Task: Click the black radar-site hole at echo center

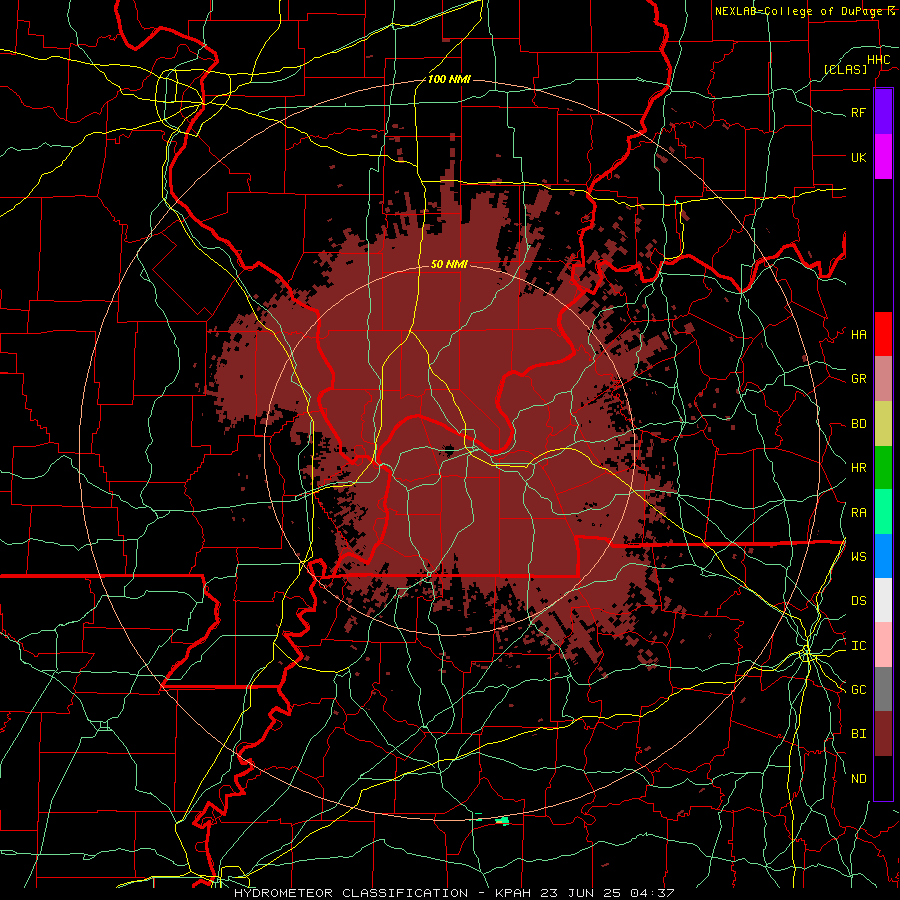Action: coord(449,449)
